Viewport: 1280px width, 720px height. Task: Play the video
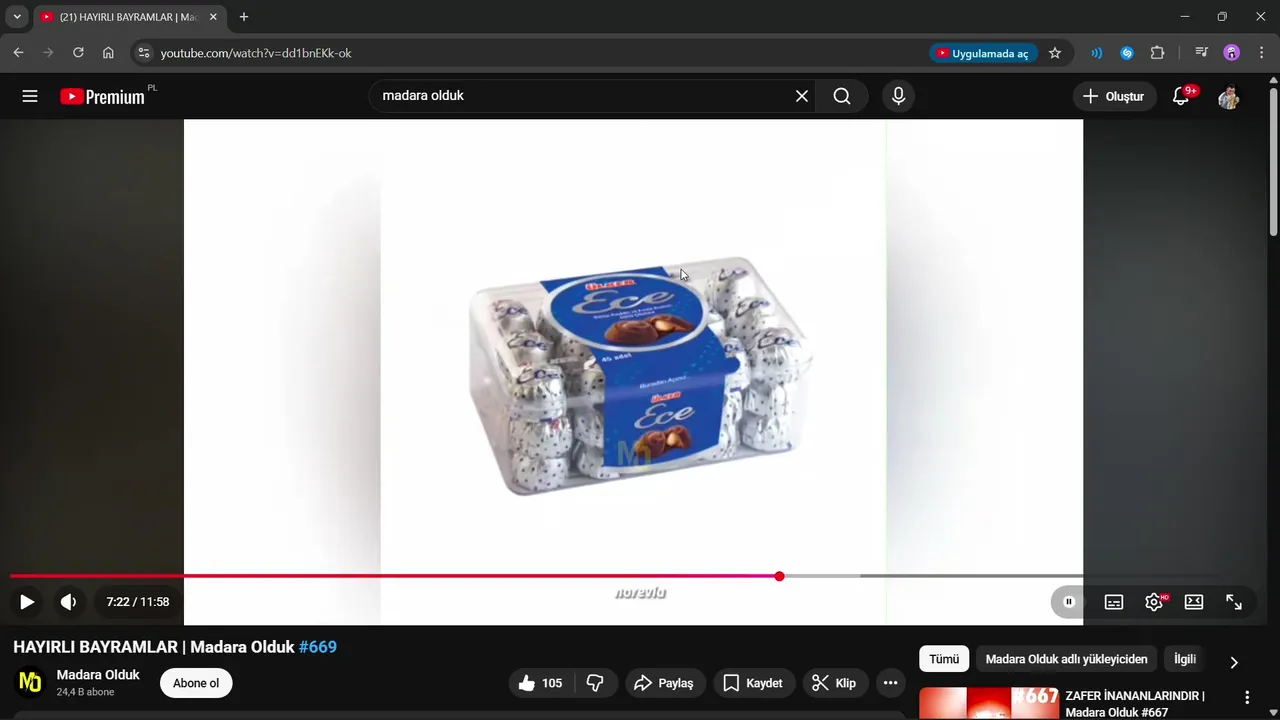[27, 602]
